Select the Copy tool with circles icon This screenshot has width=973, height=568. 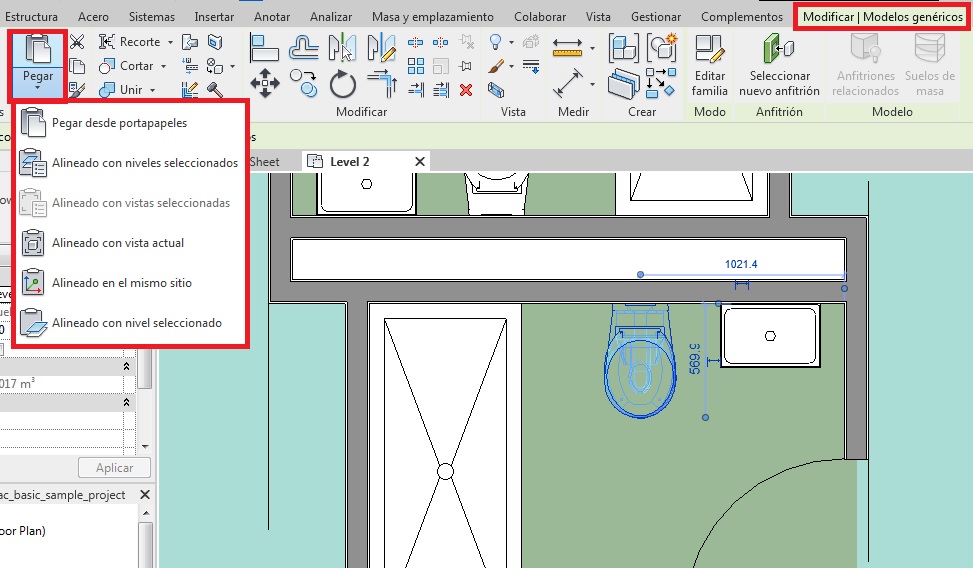coord(304,83)
